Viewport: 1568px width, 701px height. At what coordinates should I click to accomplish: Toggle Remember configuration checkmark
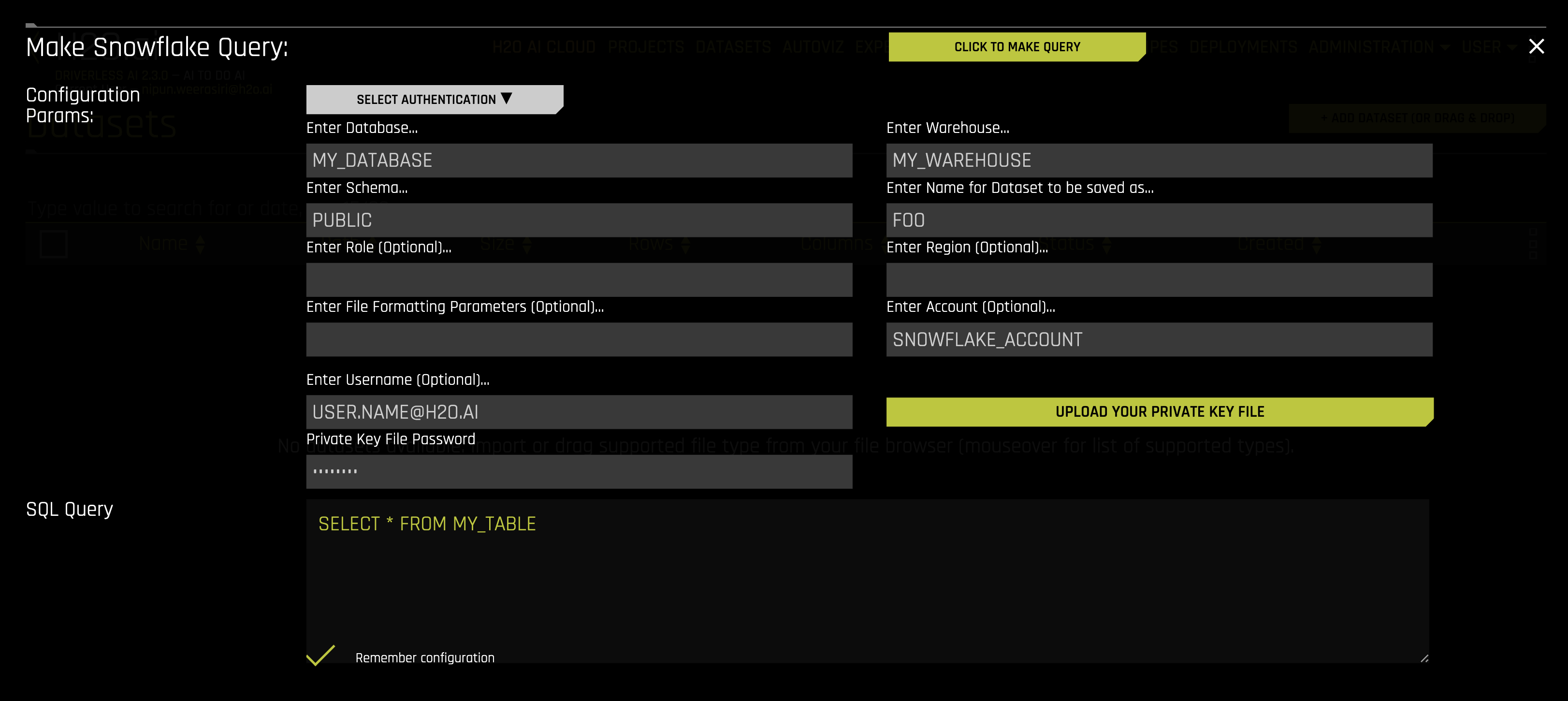pyautogui.click(x=320, y=656)
